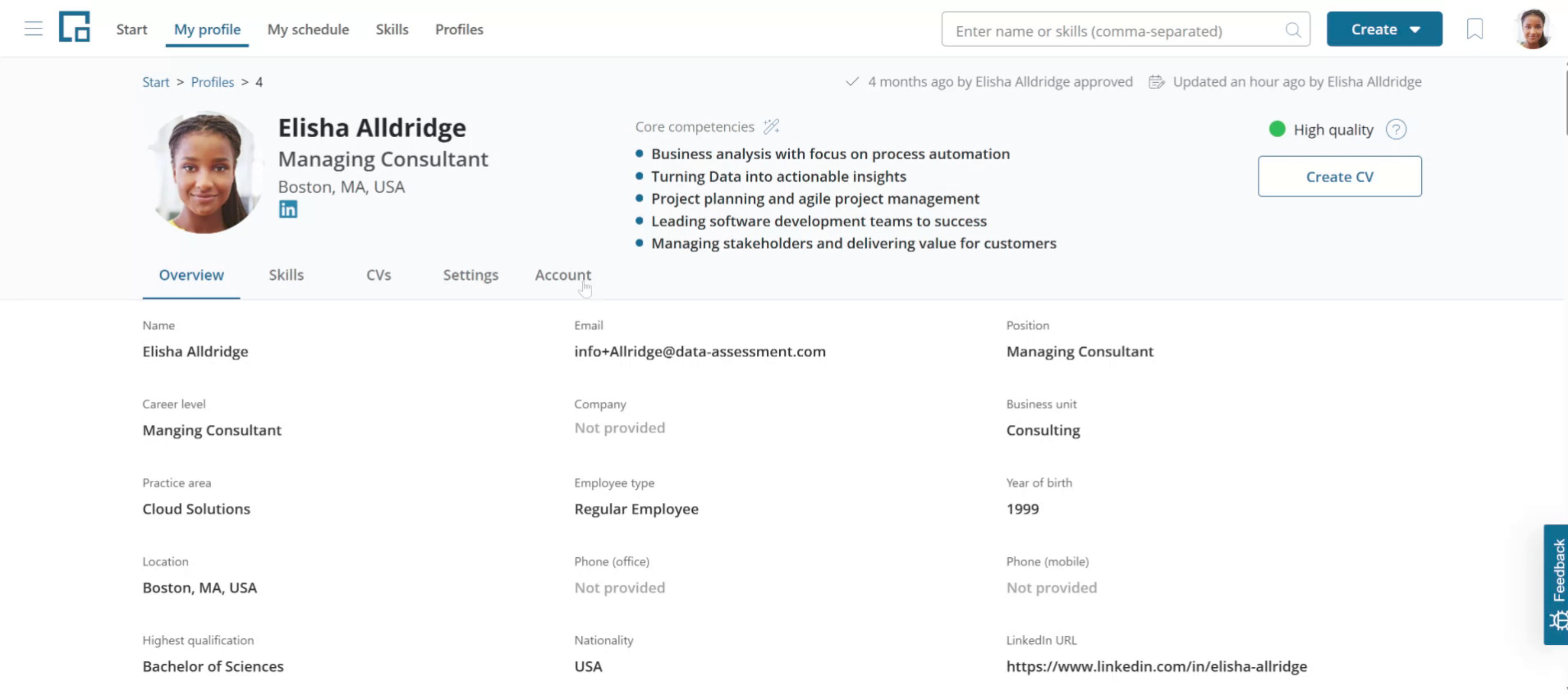Click the application logo icon
Viewport: 1568px width, 694px height.
coord(74,27)
